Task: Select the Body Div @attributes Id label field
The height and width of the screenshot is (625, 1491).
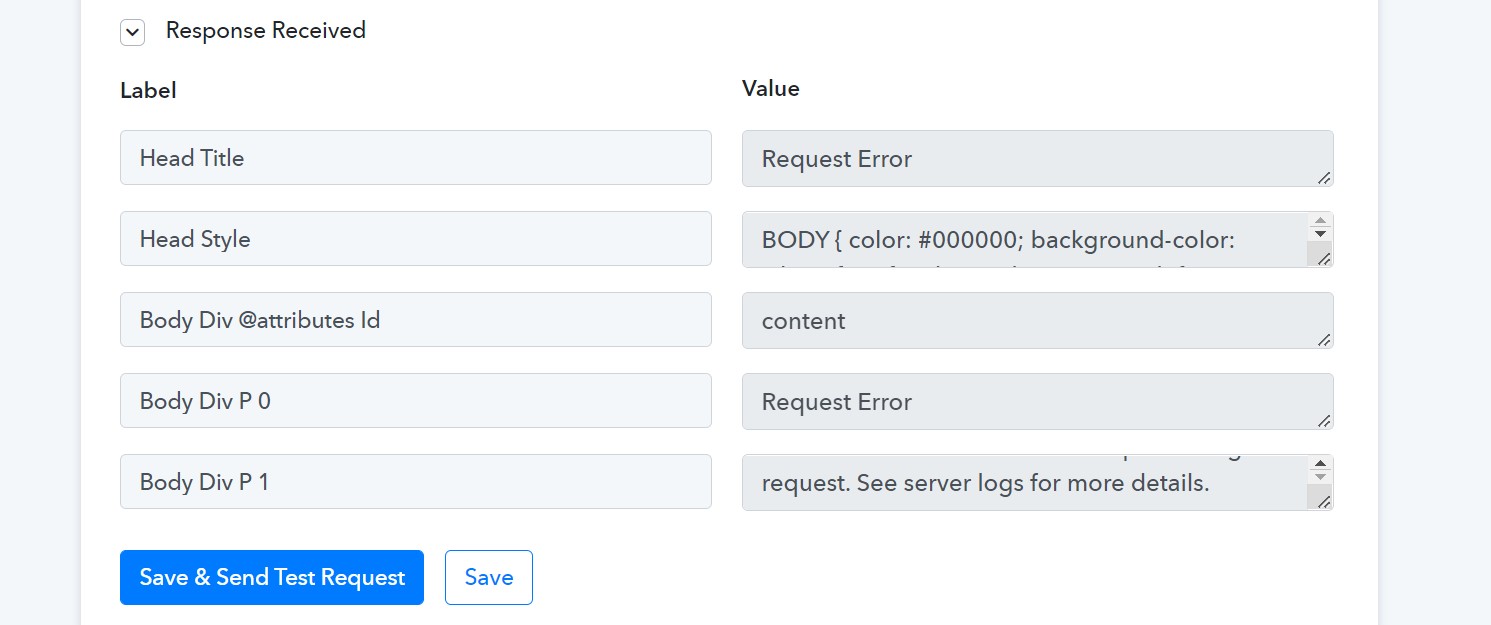Action: pos(416,320)
